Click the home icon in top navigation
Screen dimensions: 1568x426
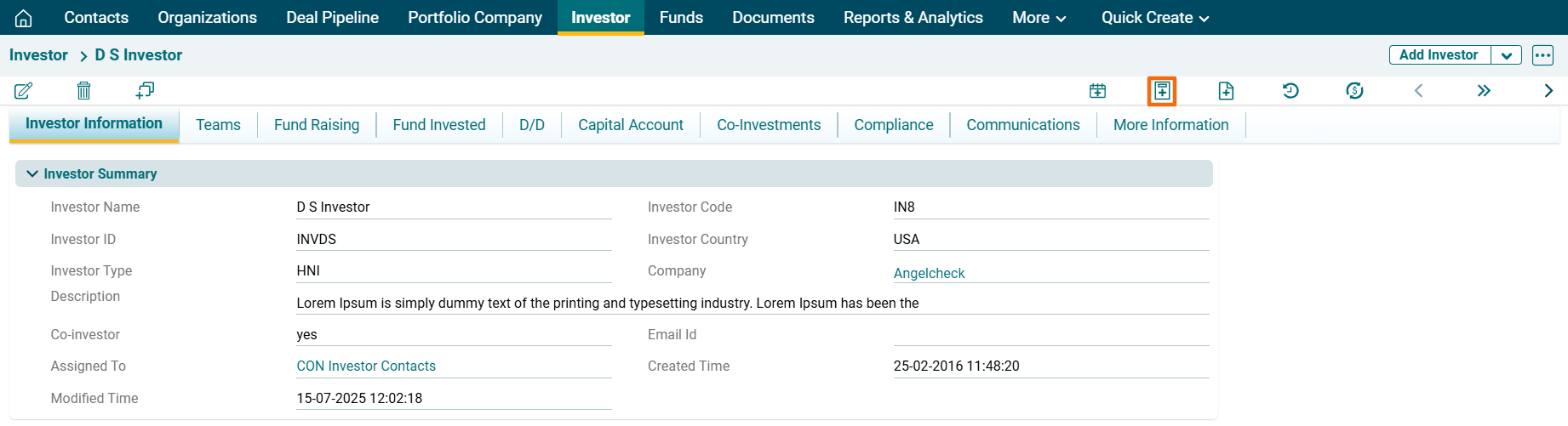pyautogui.click(x=24, y=18)
